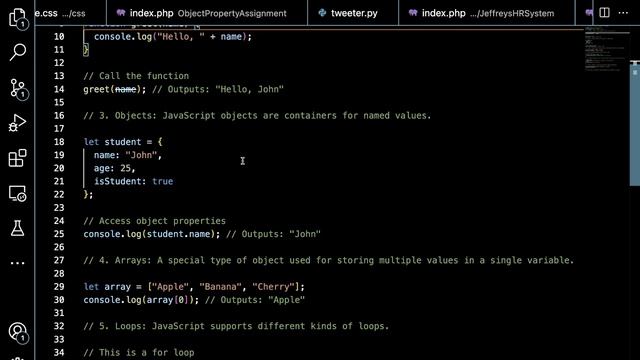Click "Banana" string on line 29

(220, 287)
